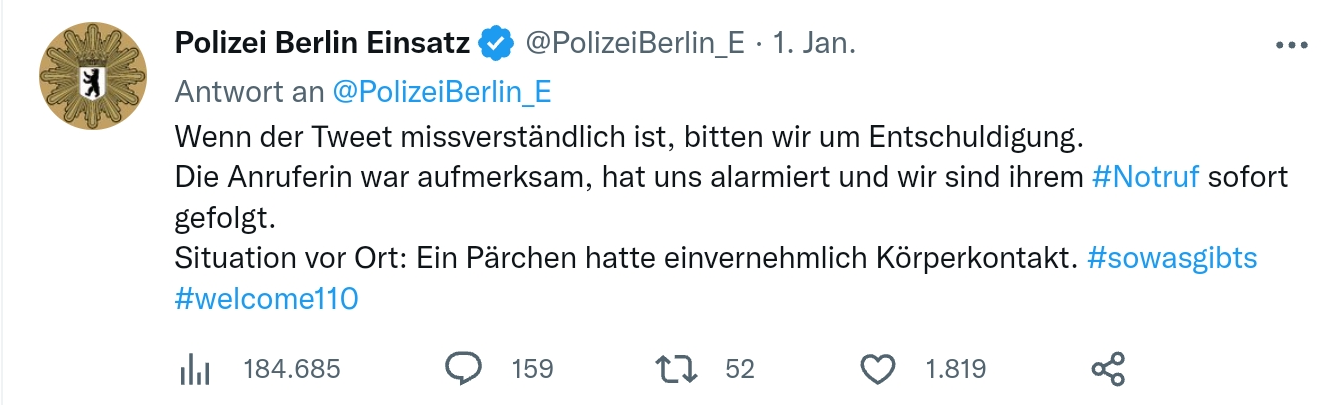Click the 184.685 views count

(x=292, y=369)
